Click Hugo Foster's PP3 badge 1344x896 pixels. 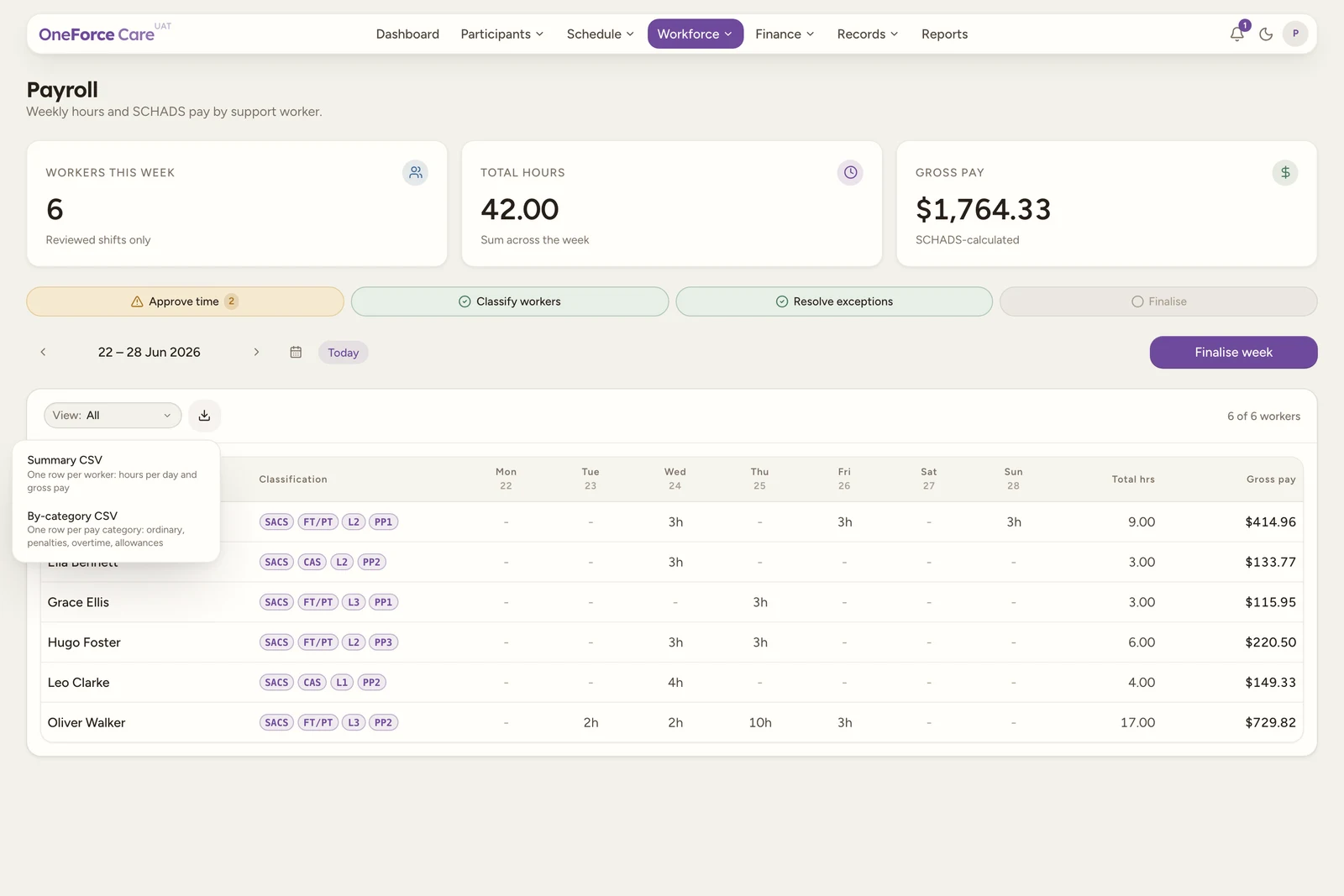pos(383,642)
